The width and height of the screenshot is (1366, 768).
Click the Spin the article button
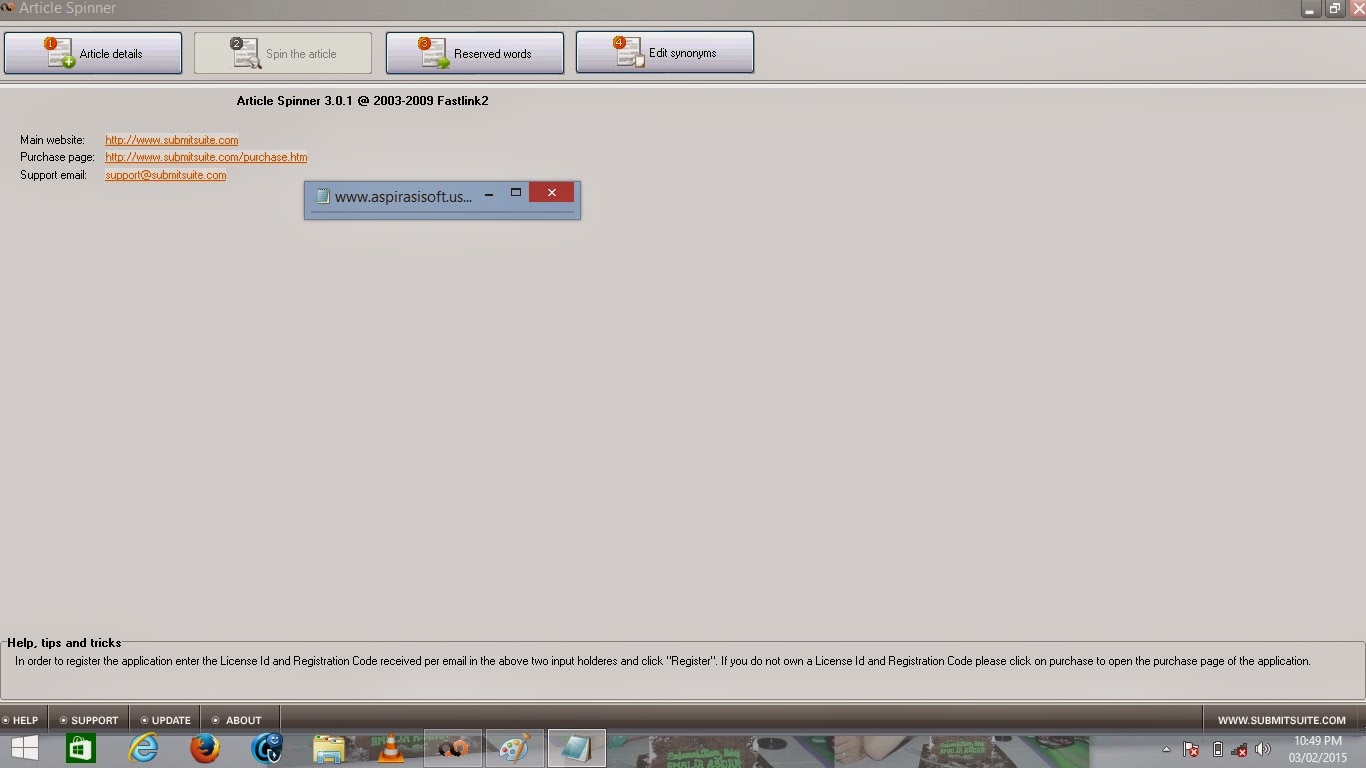pos(283,53)
